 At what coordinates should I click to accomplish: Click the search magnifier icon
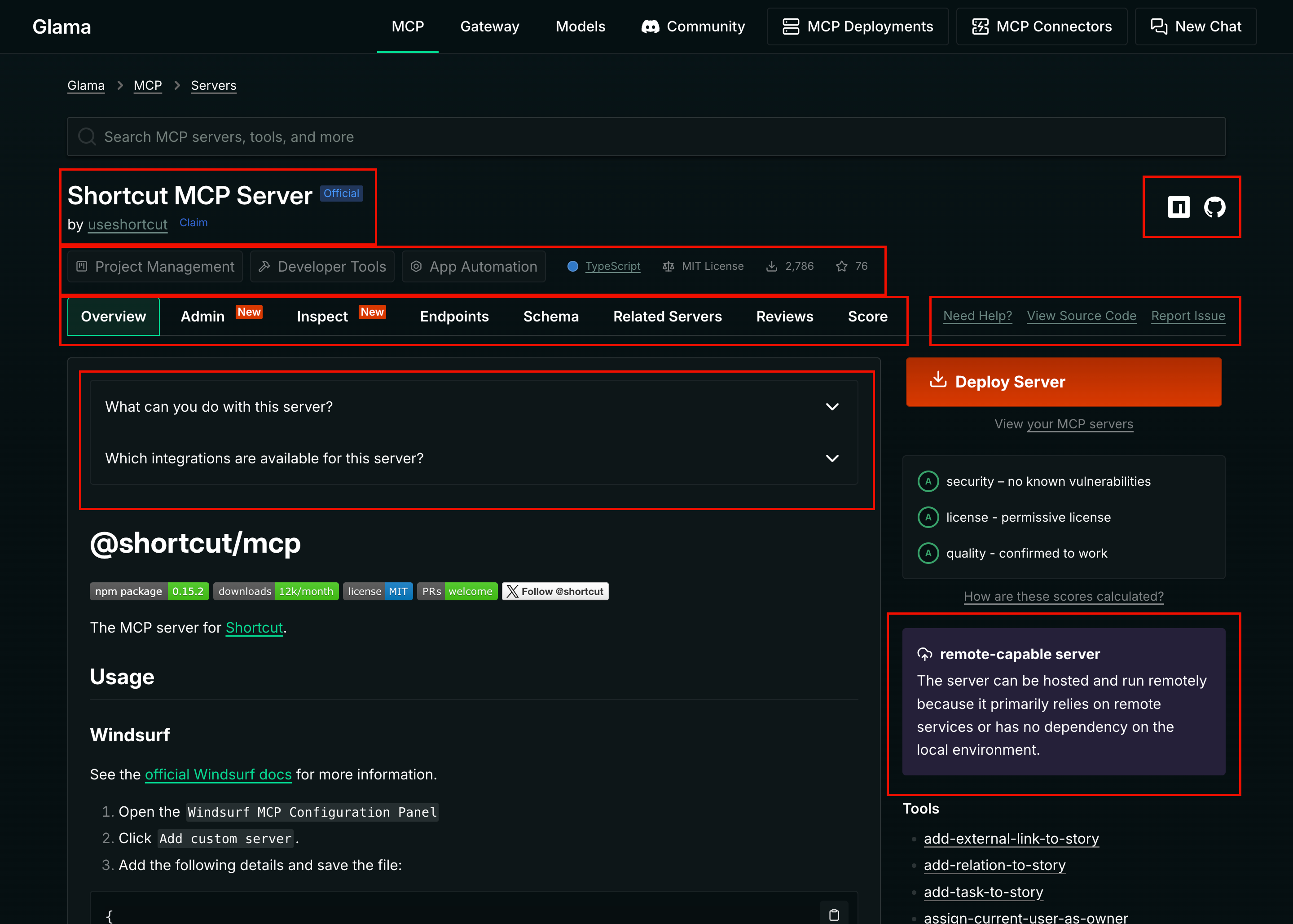pos(87,136)
